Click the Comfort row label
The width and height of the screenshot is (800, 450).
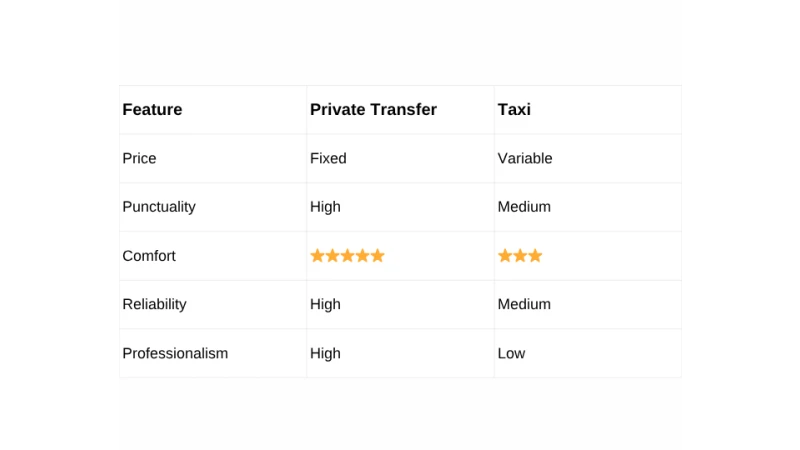click(x=149, y=256)
